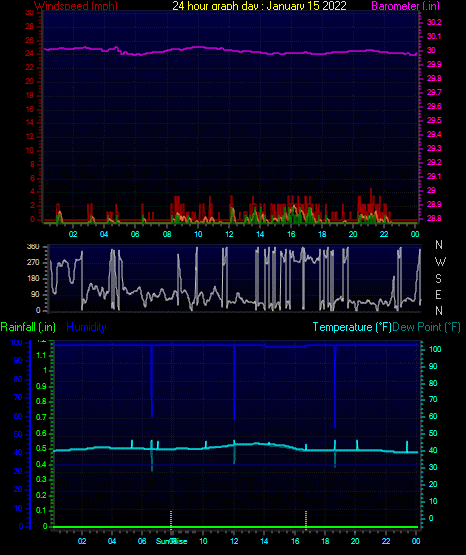Select the Humidity legend label
The width and height of the screenshot is (466, 555).
pyautogui.click(x=86, y=327)
